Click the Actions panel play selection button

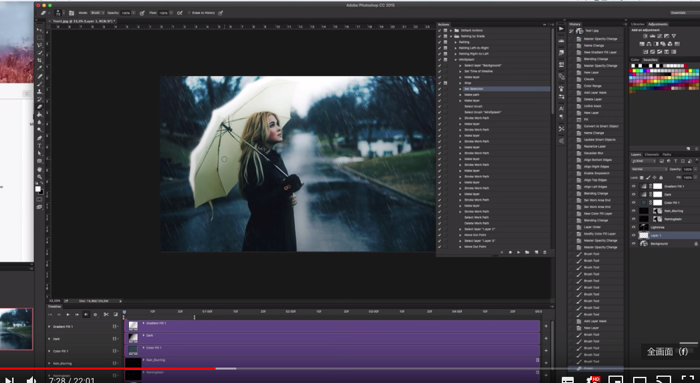pos(519,252)
